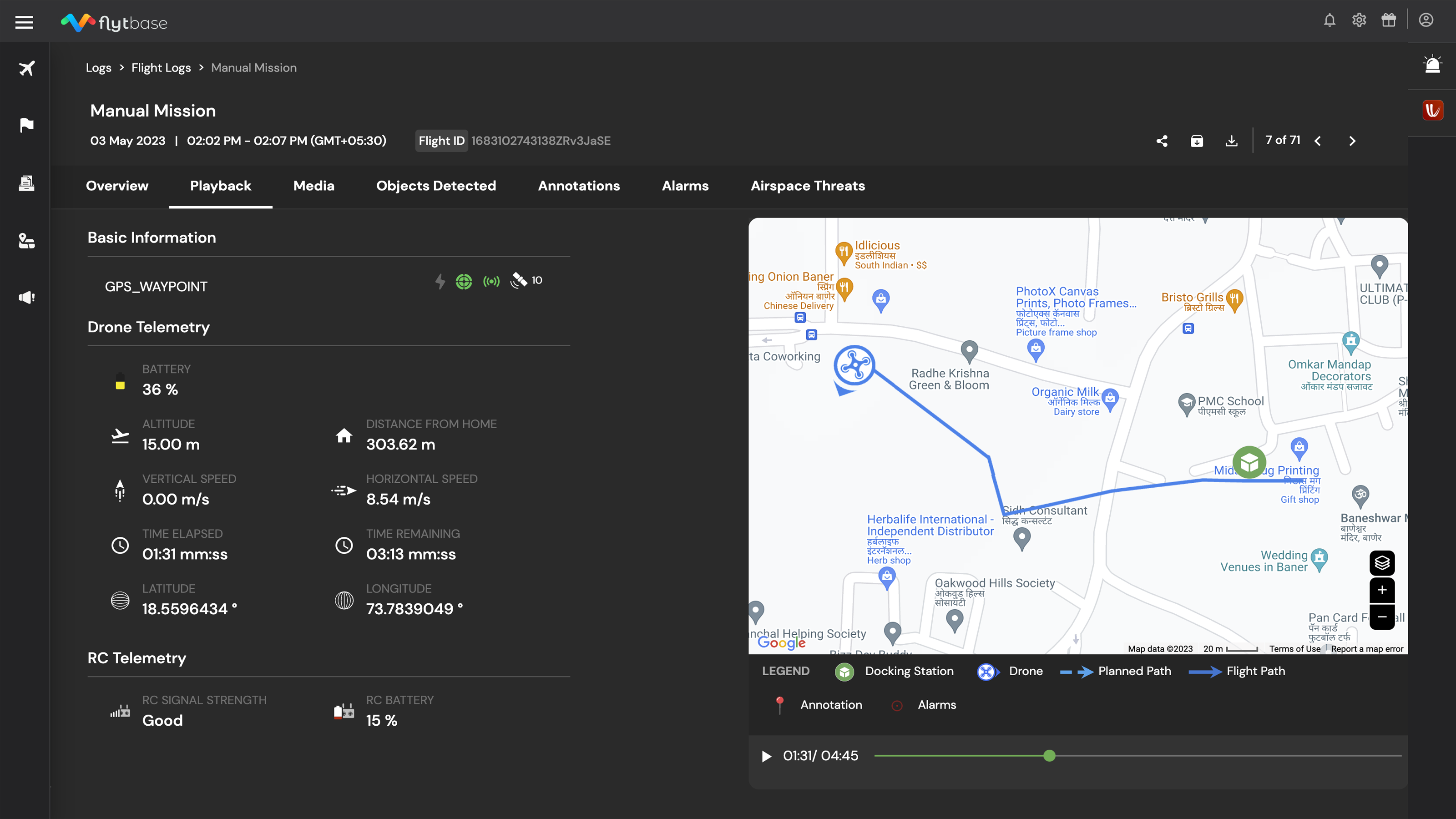Zoom out on the map
The height and width of the screenshot is (819, 1456).
pos(1382,617)
